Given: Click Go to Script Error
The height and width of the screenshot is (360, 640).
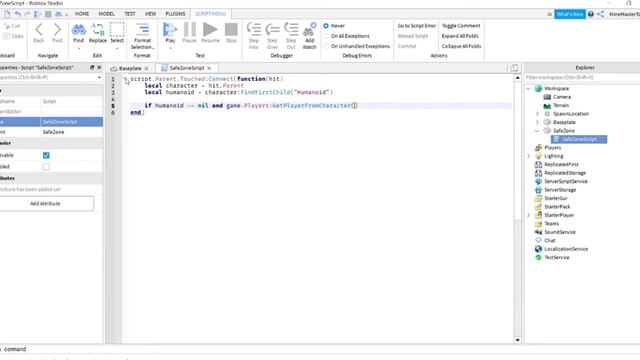Looking at the screenshot, I should (417, 26).
